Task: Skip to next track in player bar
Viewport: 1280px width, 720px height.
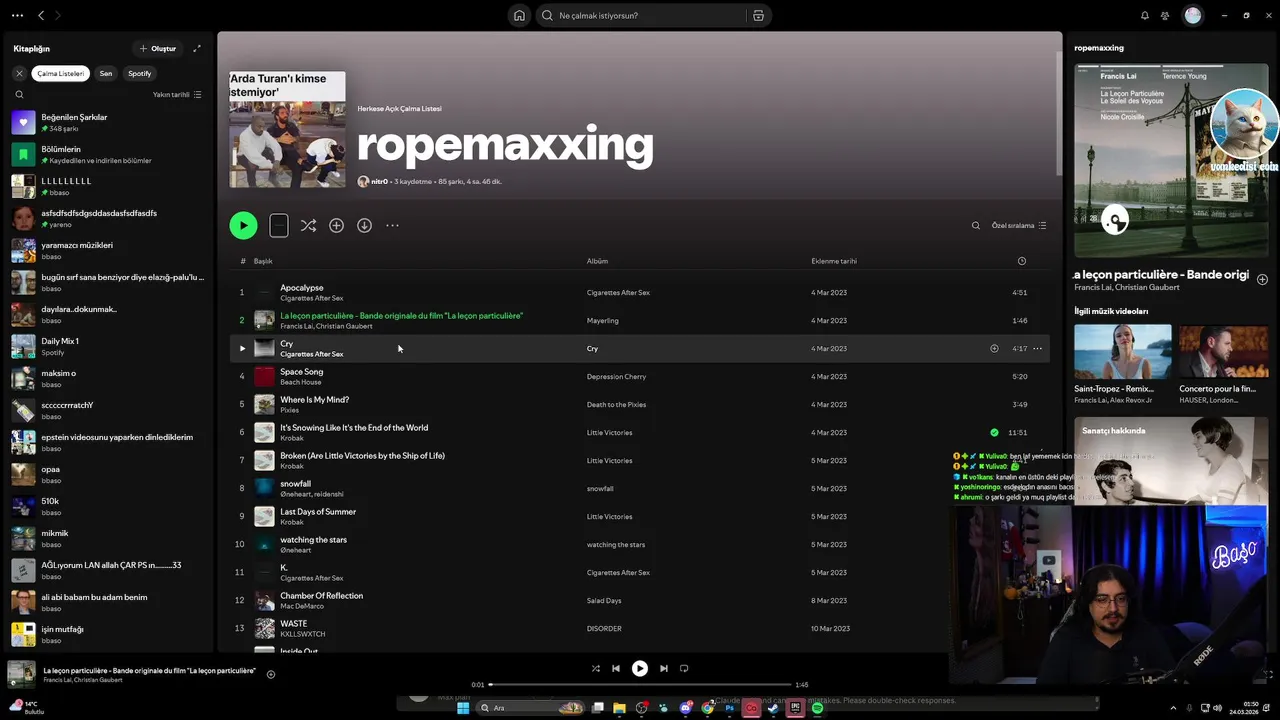Action: tap(663, 668)
